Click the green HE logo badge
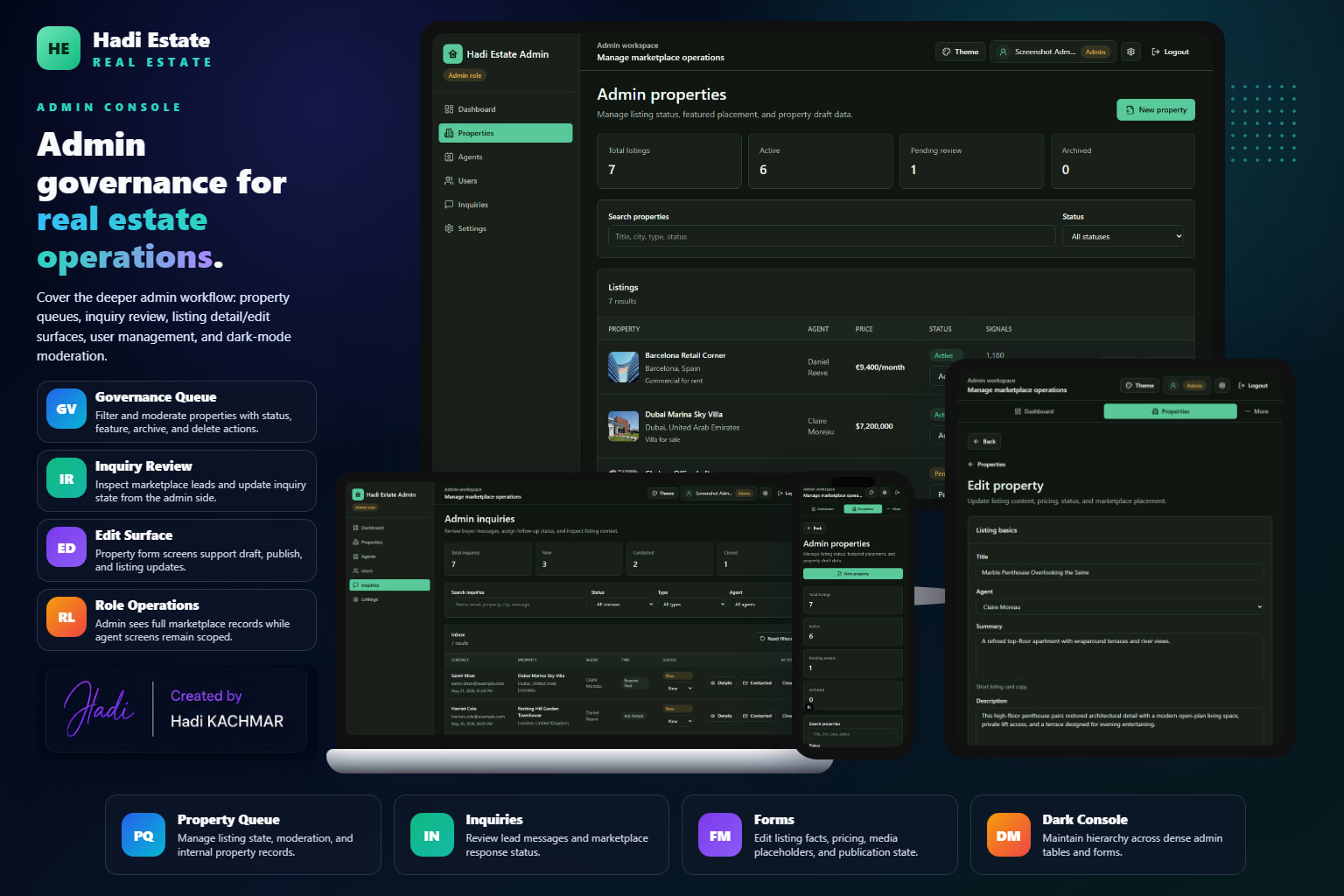The height and width of the screenshot is (896, 1344). pos(59,48)
